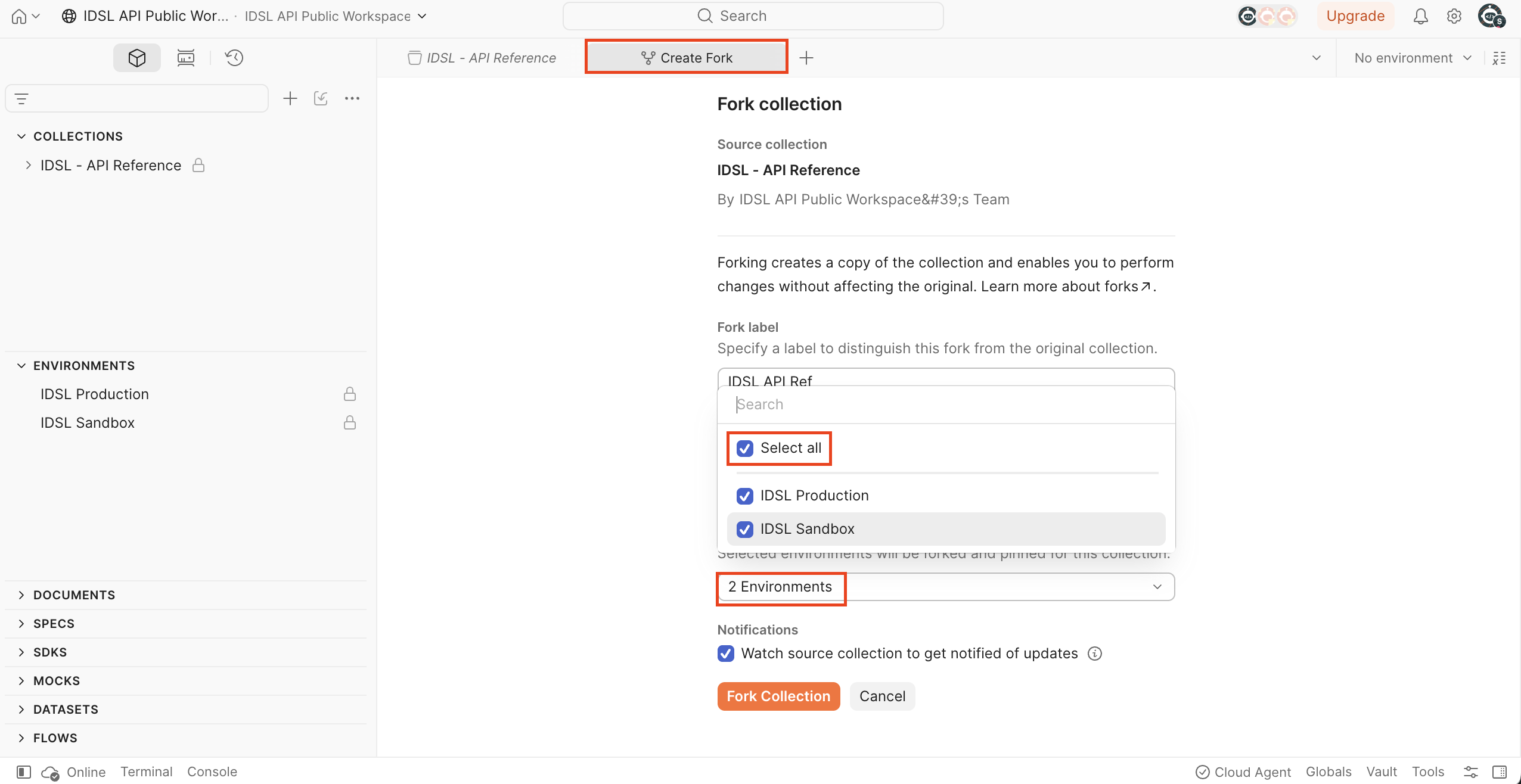Collapse the COLLECTIONS section
This screenshot has width=1521, height=784.
point(21,136)
